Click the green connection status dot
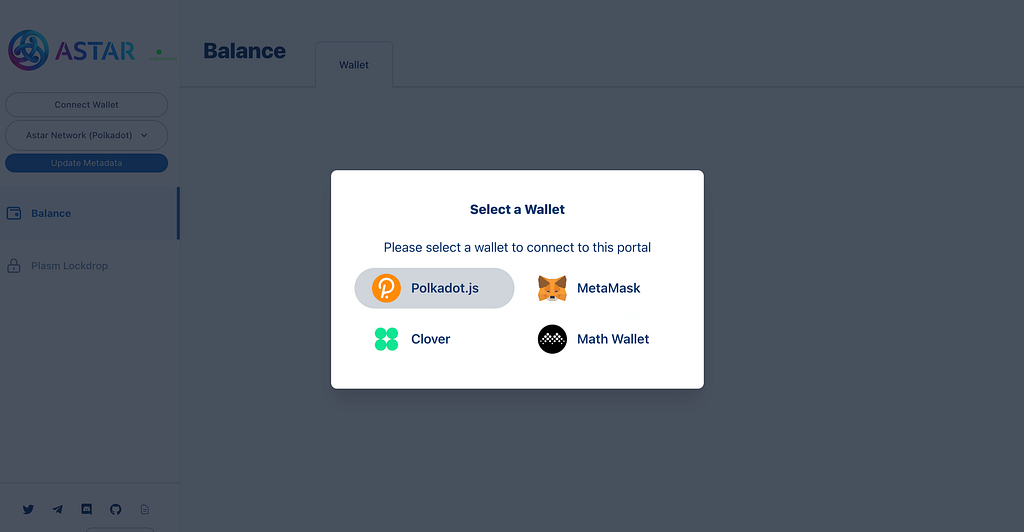Screen dimensions: 1024x532 point(159,52)
